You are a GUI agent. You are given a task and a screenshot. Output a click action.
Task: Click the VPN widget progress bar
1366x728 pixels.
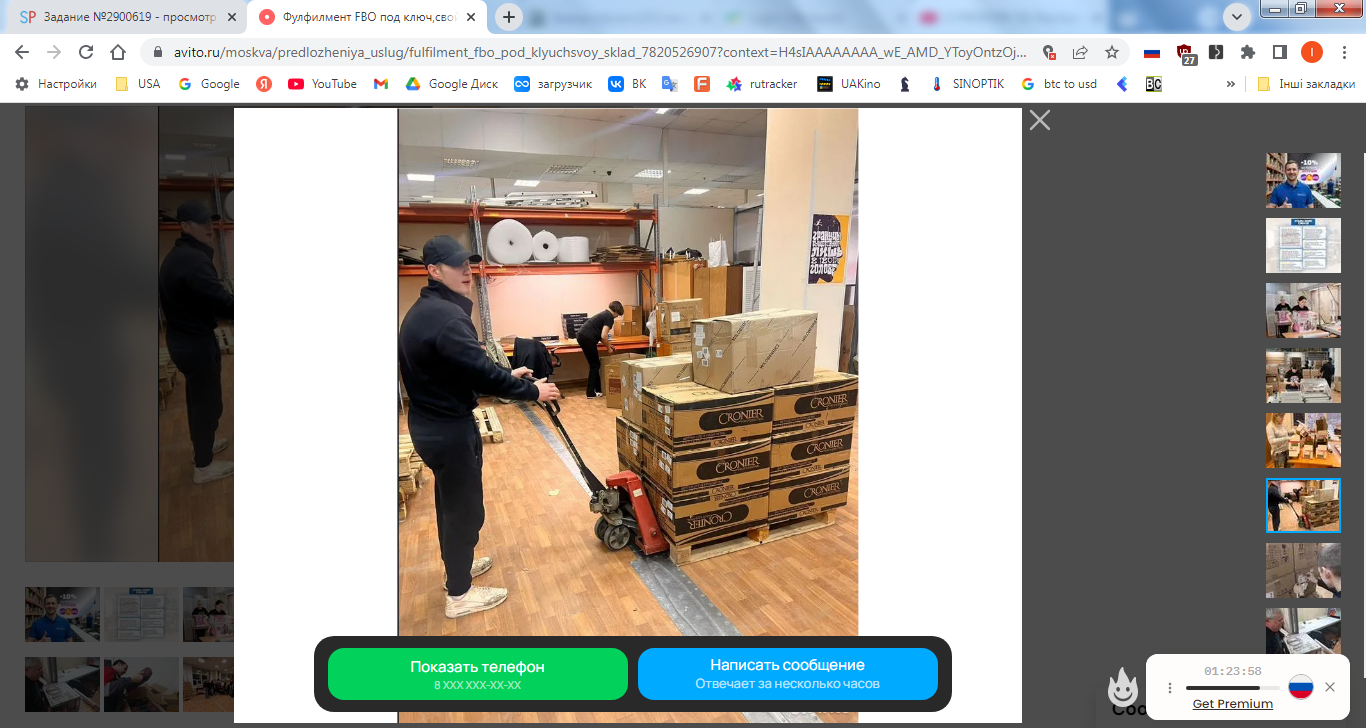click(x=1232, y=688)
